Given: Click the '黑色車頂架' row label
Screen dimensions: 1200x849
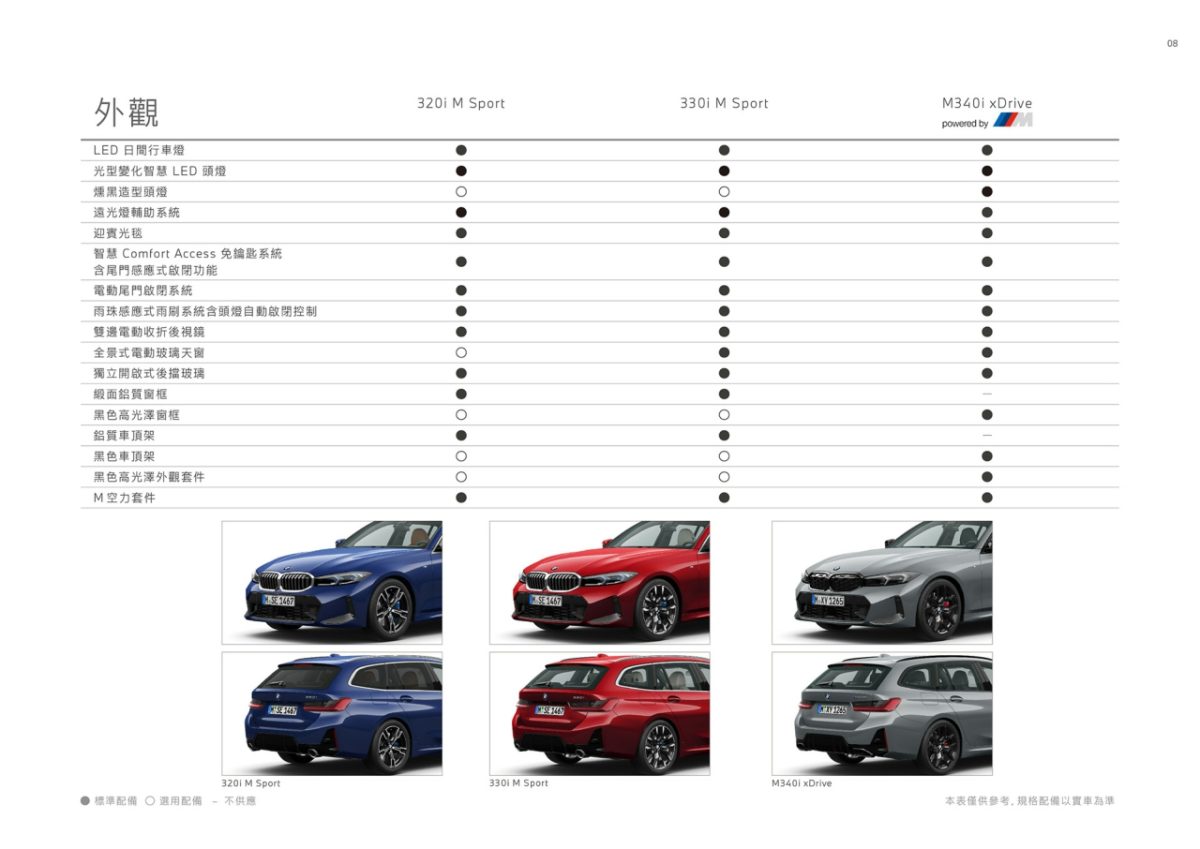Looking at the screenshot, I should click(124, 456).
